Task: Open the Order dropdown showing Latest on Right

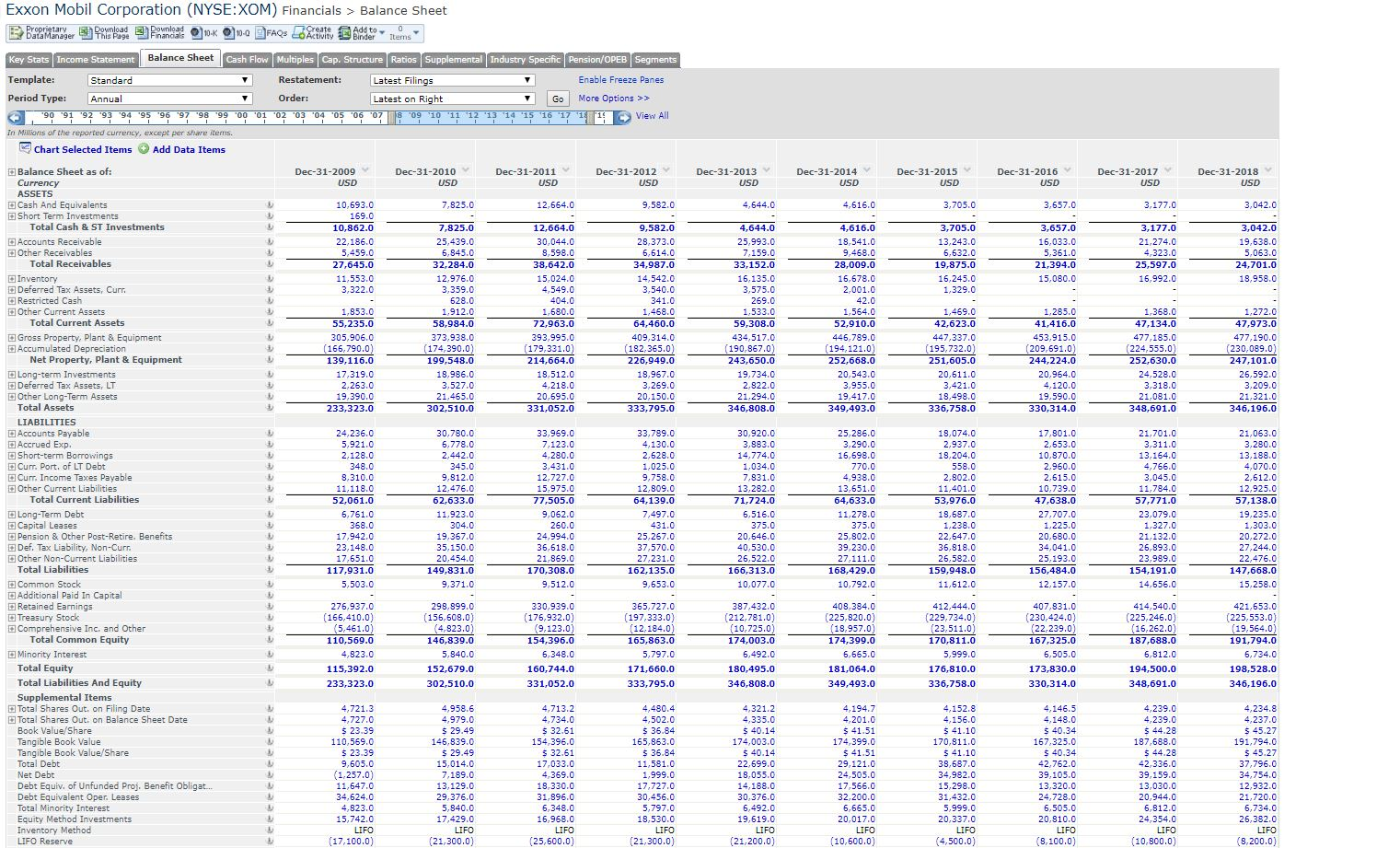Action: (451, 98)
